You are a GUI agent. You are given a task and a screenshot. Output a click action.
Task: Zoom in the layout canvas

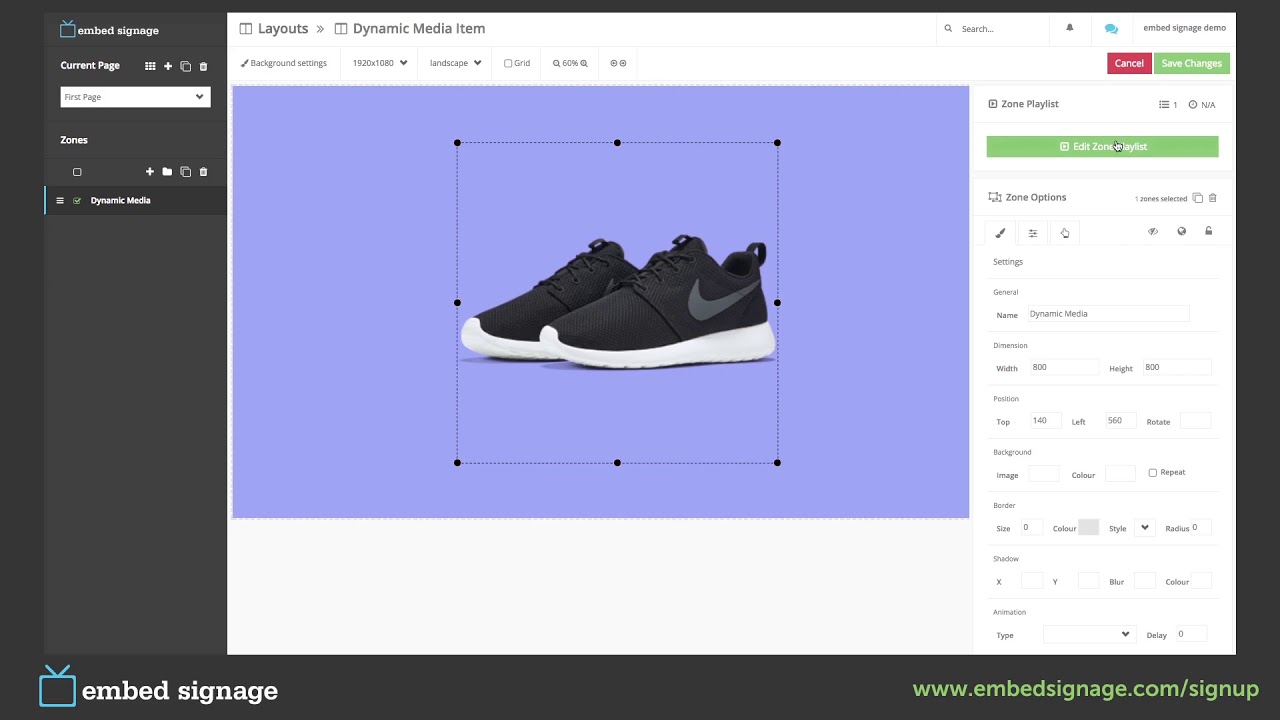(x=584, y=63)
